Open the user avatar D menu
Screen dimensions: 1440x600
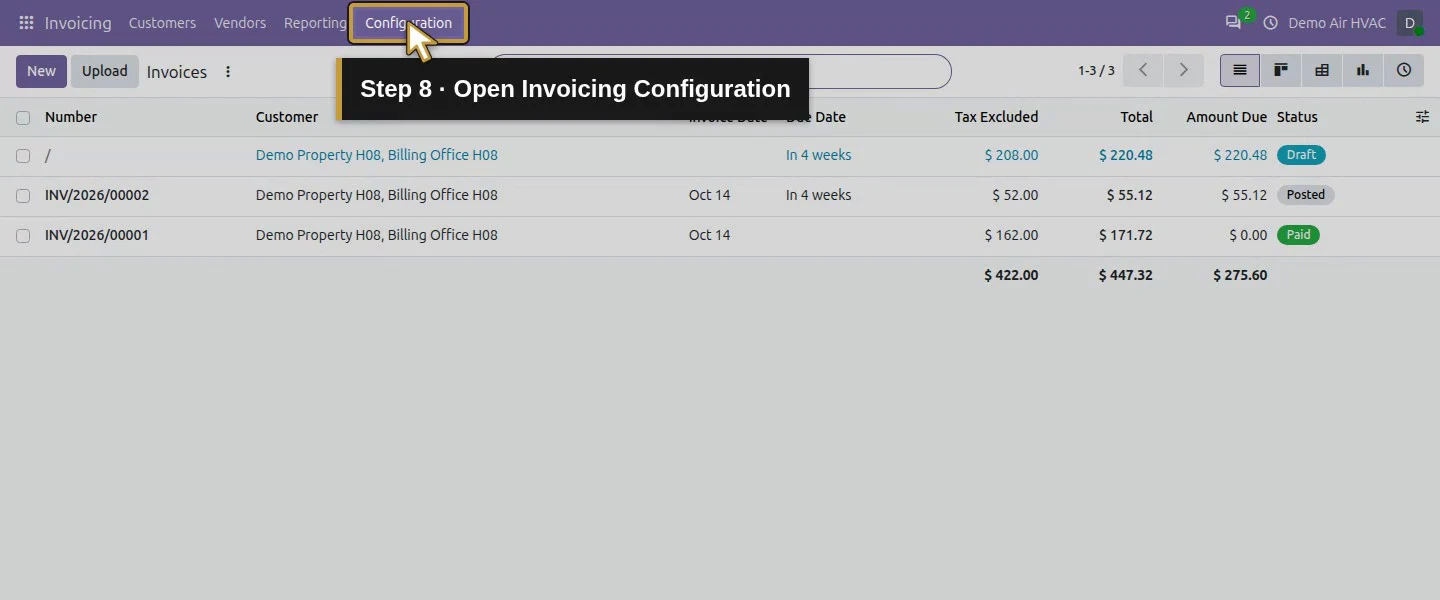coord(1410,23)
